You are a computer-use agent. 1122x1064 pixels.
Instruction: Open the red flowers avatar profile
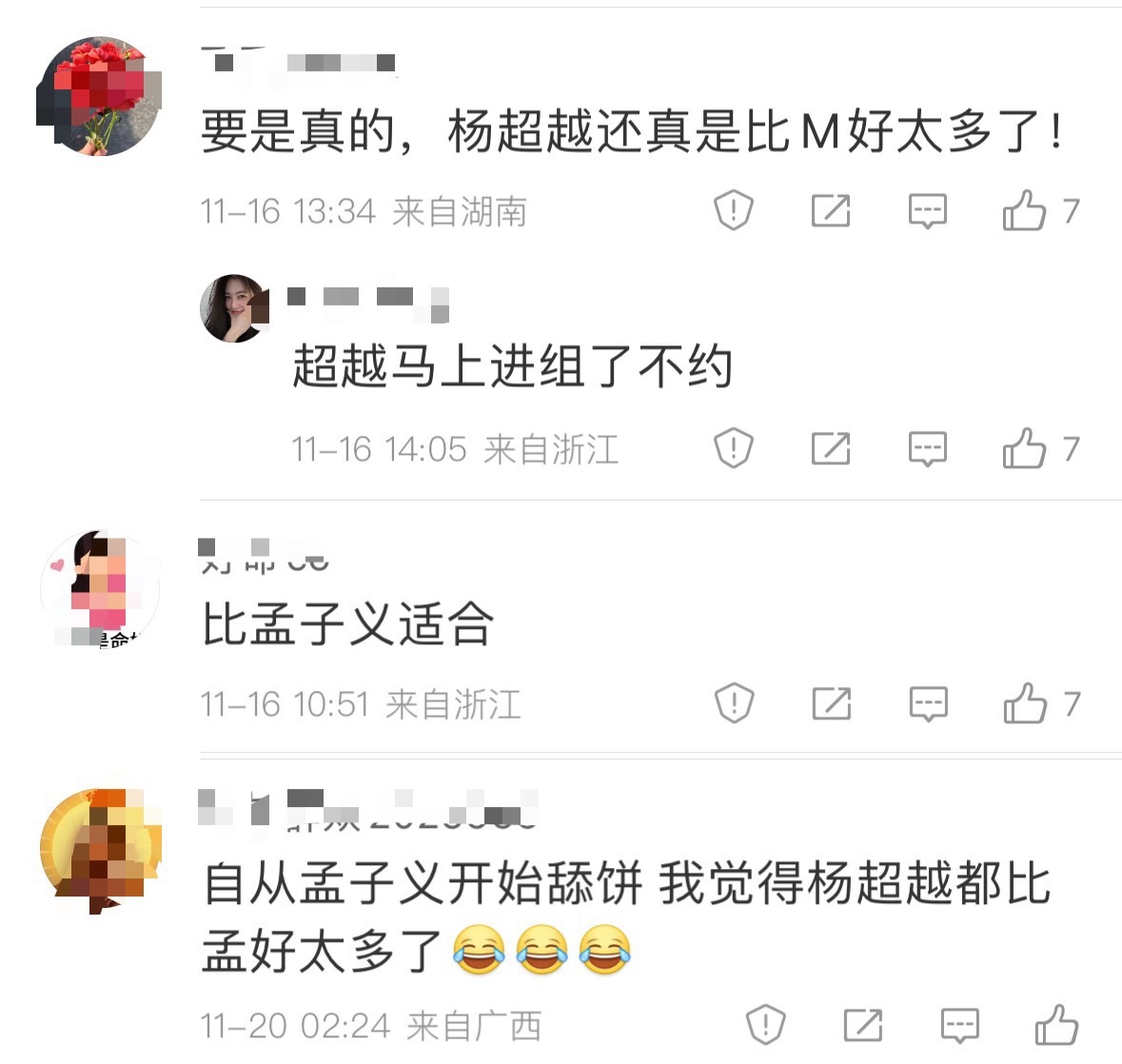click(x=99, y=96)
